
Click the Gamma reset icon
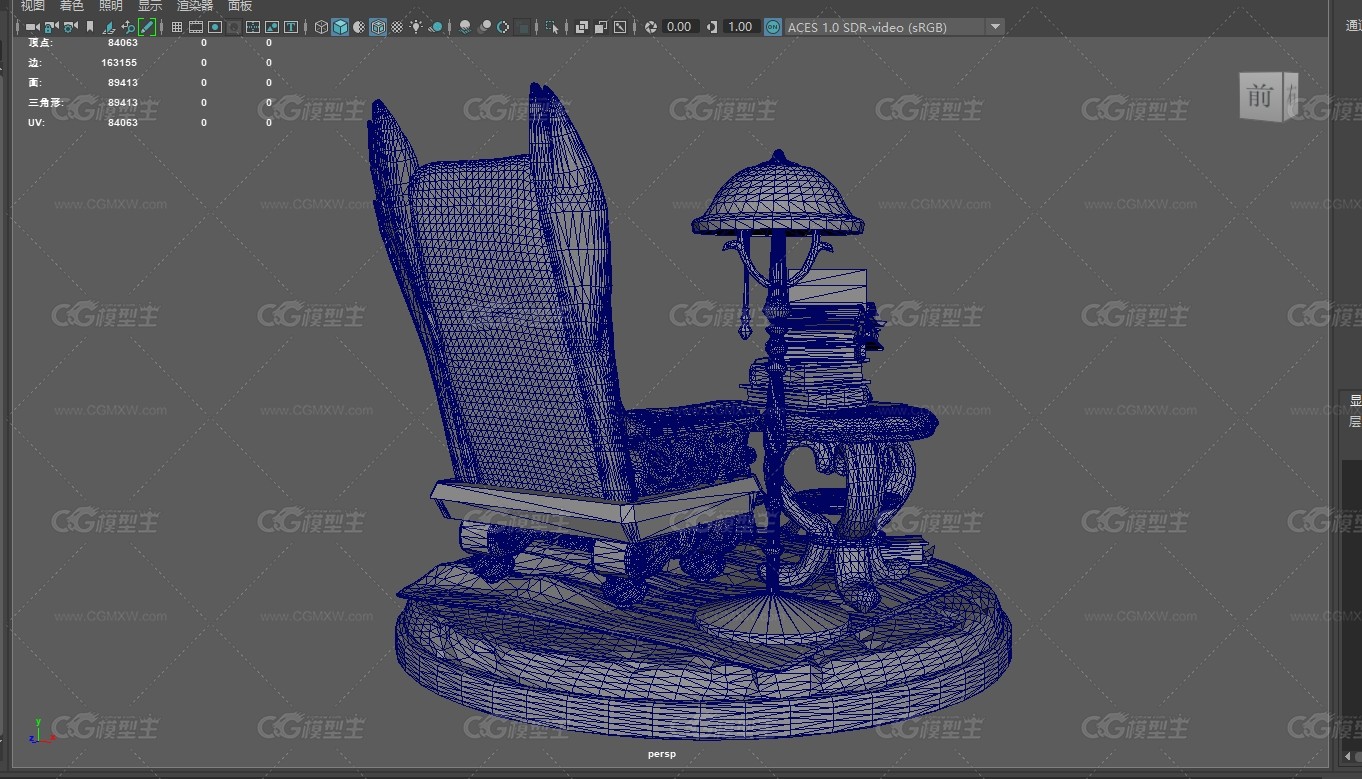pyautogui.click(x=711, y=27)
